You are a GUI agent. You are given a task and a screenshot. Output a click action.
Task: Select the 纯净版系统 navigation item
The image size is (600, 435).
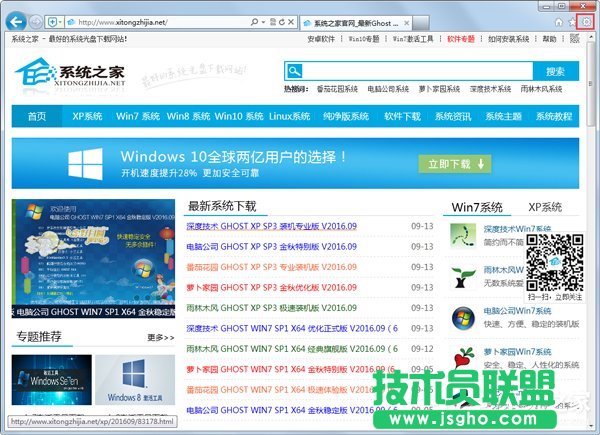(x=346, y=116)
